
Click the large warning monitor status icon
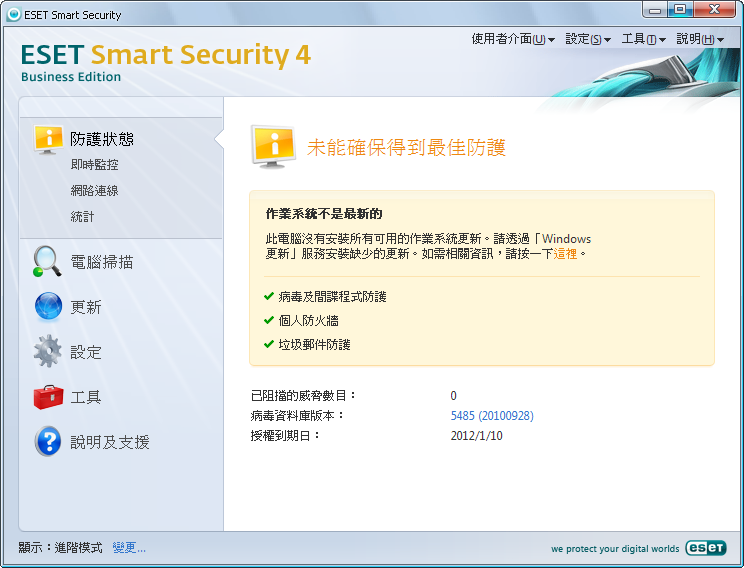point(273,148)
